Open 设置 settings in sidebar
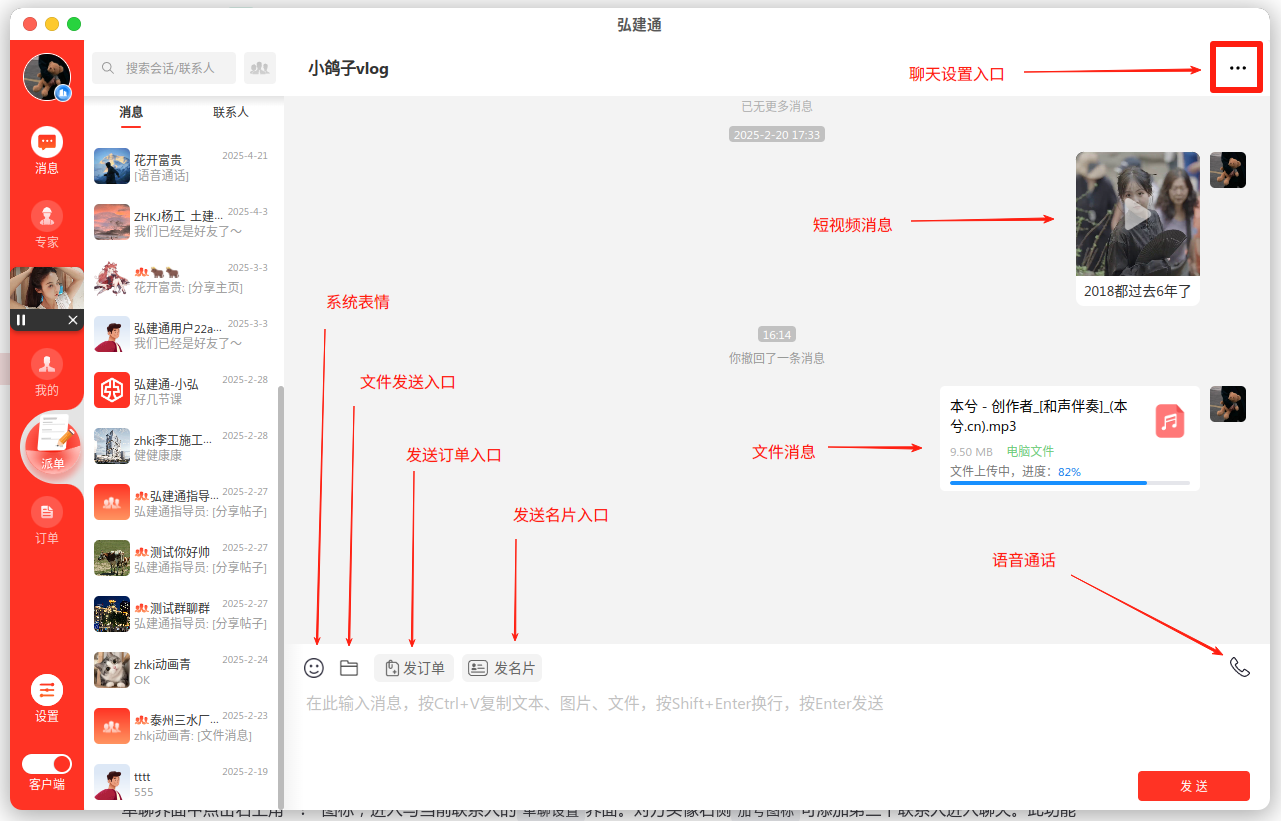 click(x=47, y=698)
